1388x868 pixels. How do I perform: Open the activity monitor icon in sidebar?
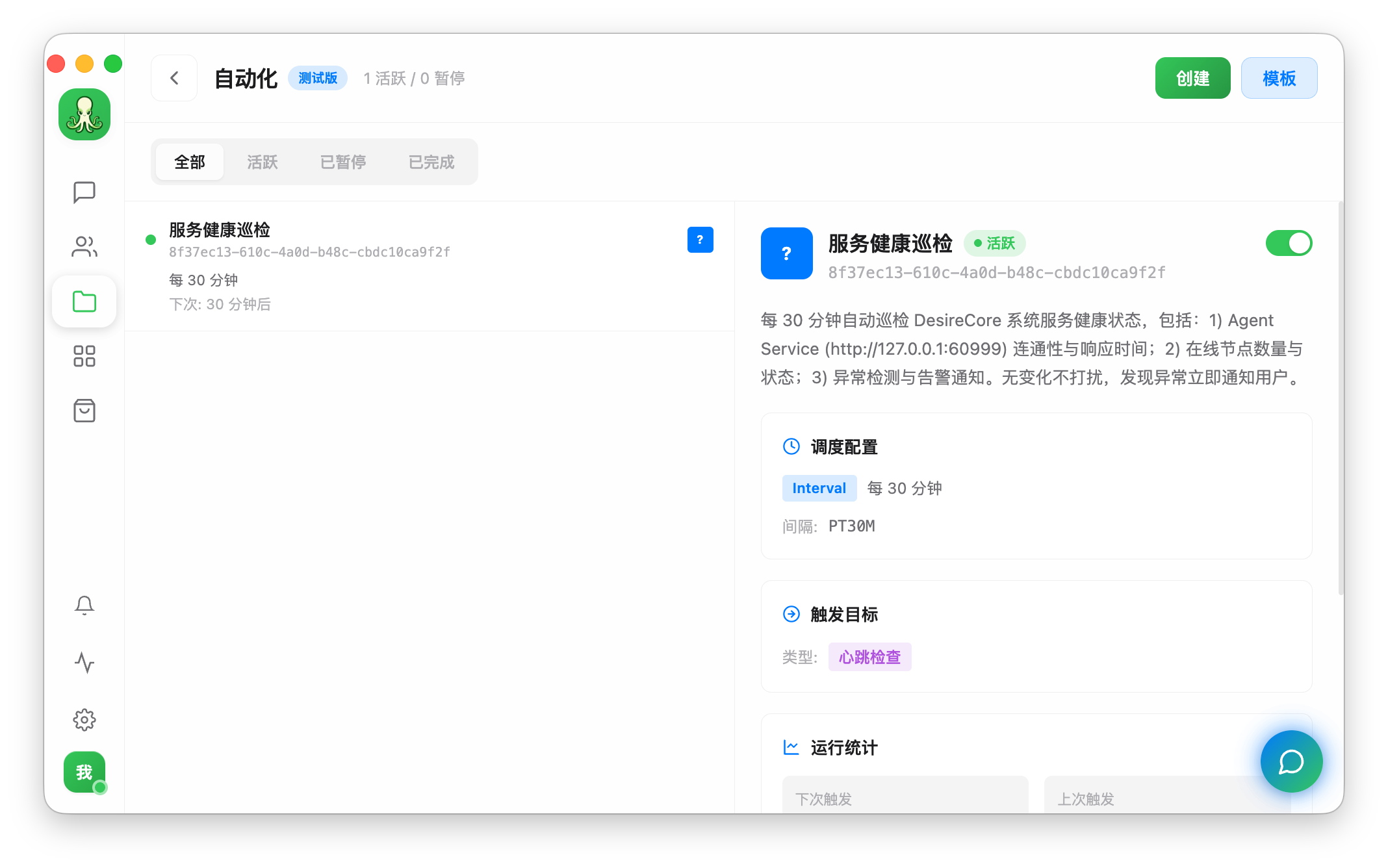(x=84, y=663)
